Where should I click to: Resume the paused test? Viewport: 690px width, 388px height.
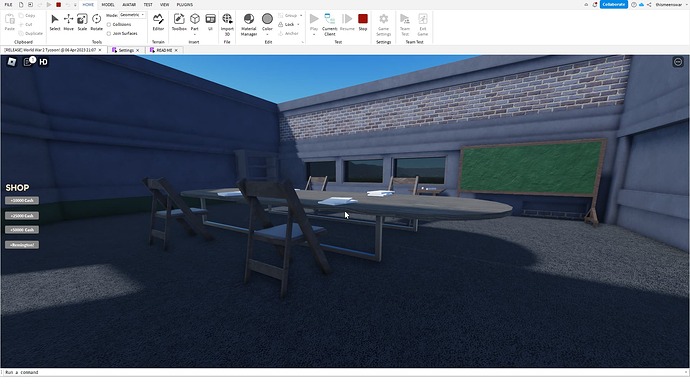tap(347, 22)
